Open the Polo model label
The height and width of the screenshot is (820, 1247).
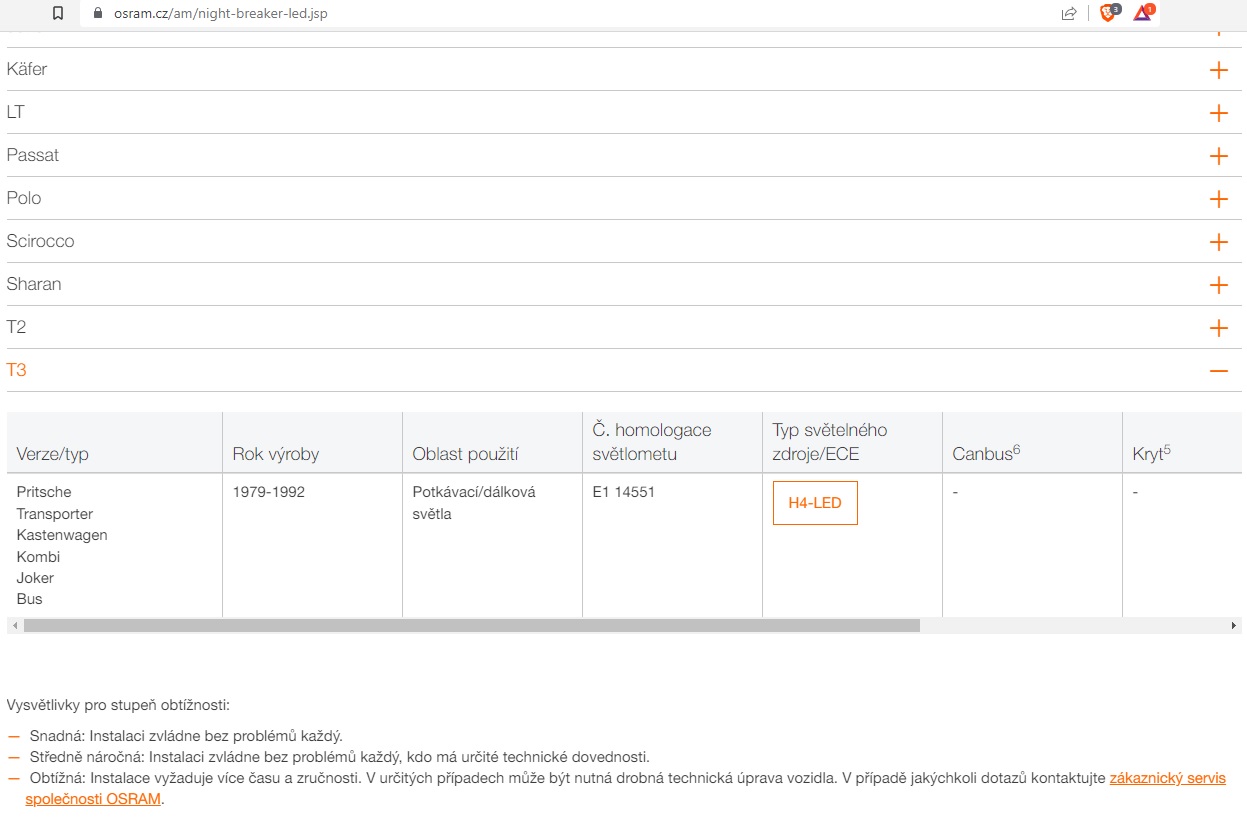click(24, 198)
